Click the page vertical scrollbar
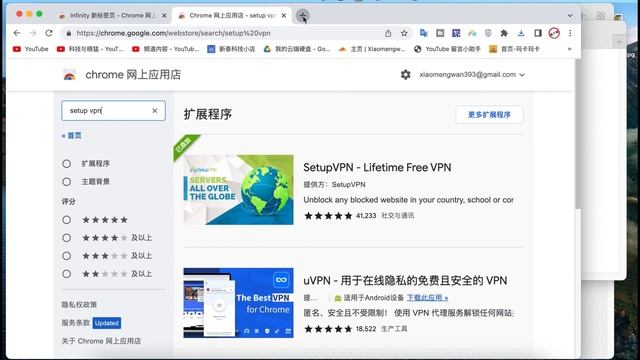This screenshot has width=640, height=360. click(578, 135)
